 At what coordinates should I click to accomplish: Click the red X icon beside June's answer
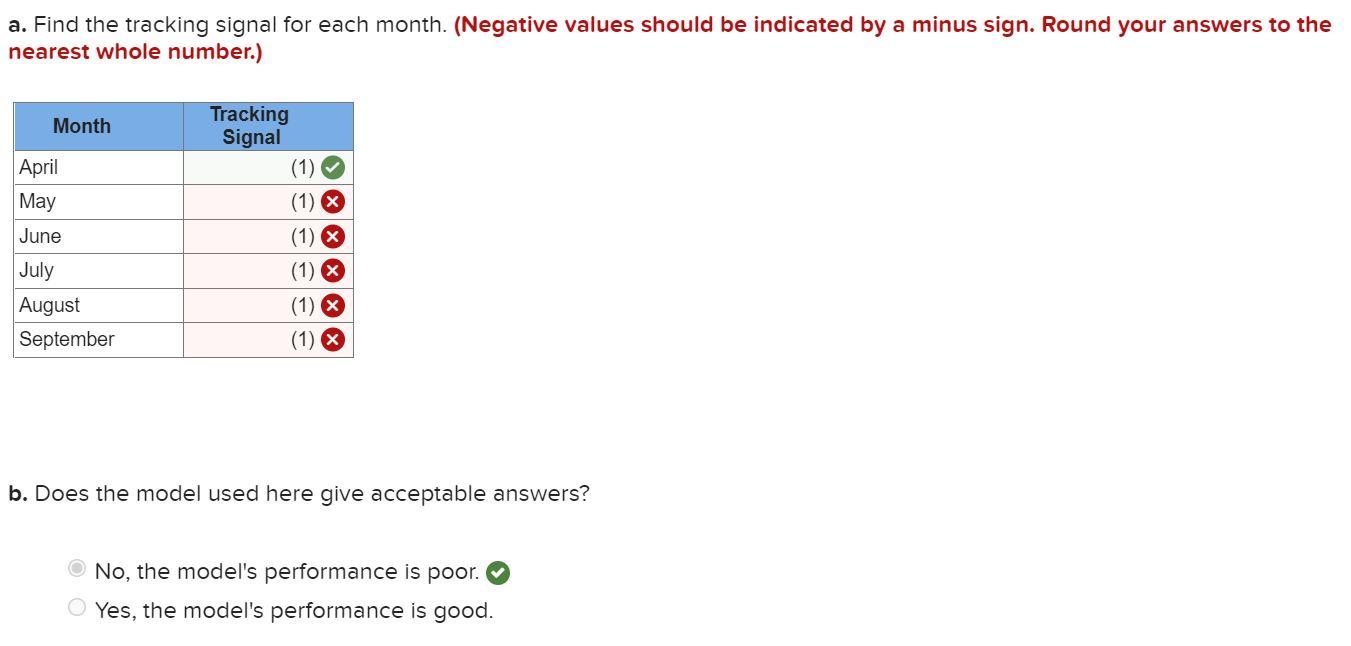coord(332,236)
